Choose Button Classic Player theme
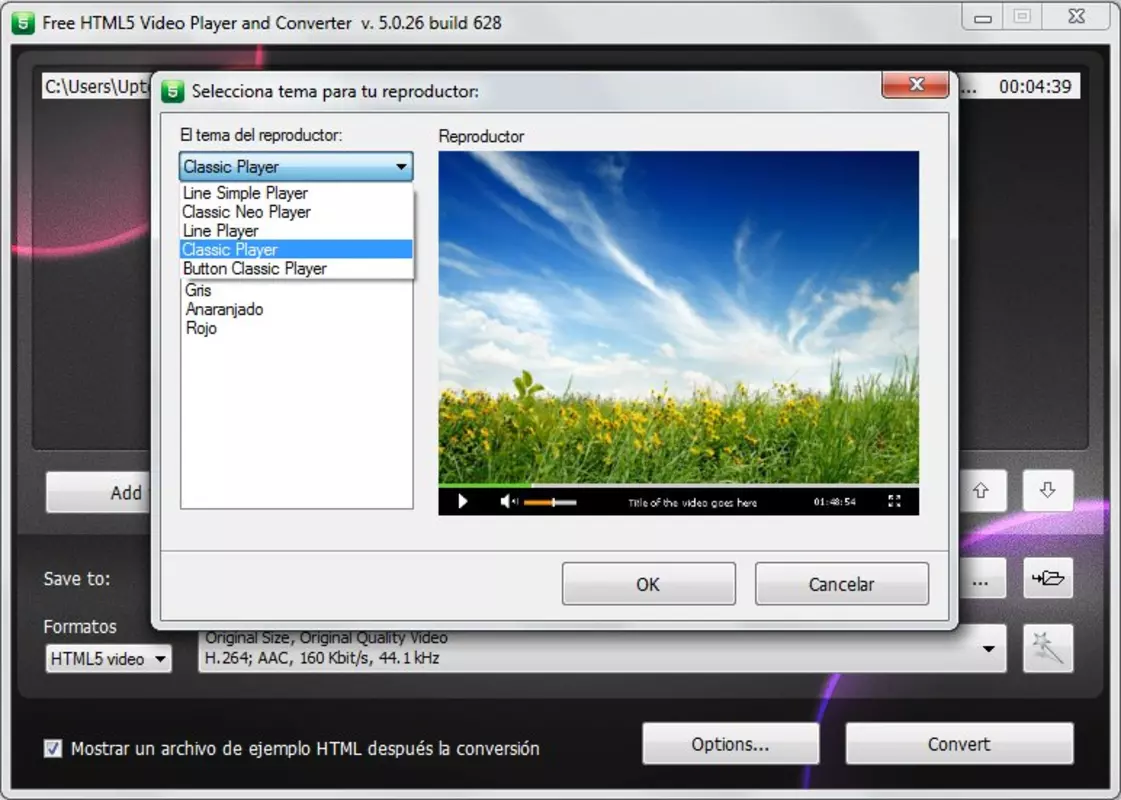 click(x=296, y=269)
